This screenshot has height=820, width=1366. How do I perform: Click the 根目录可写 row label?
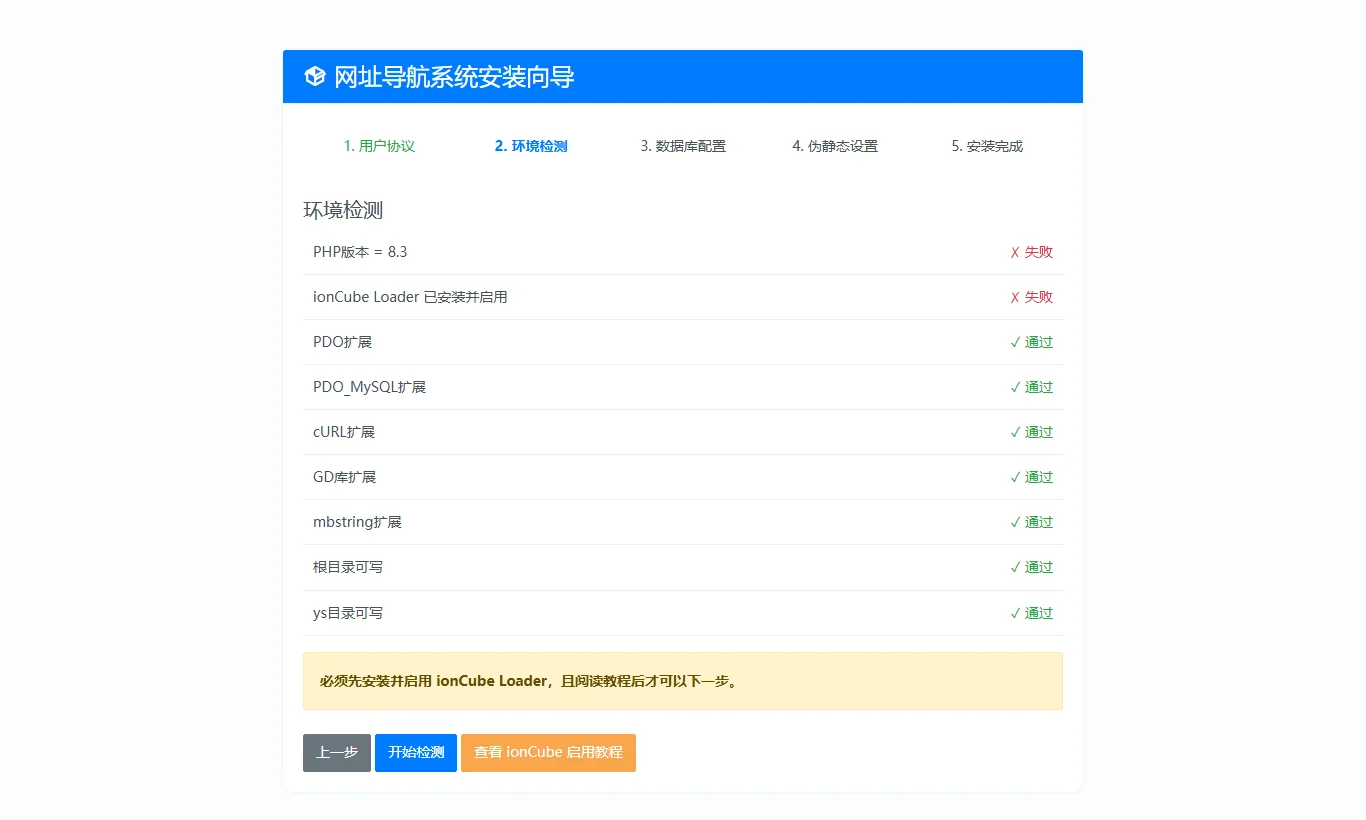(348, 567)
